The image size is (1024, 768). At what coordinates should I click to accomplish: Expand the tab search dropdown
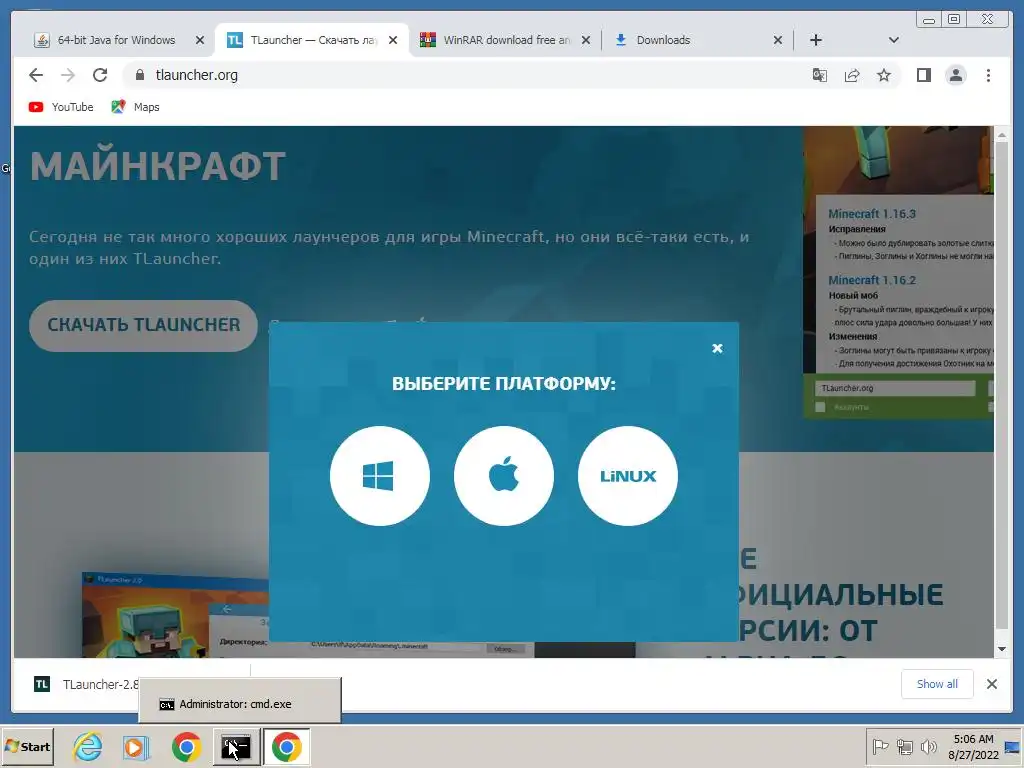(x=894, y=40)
